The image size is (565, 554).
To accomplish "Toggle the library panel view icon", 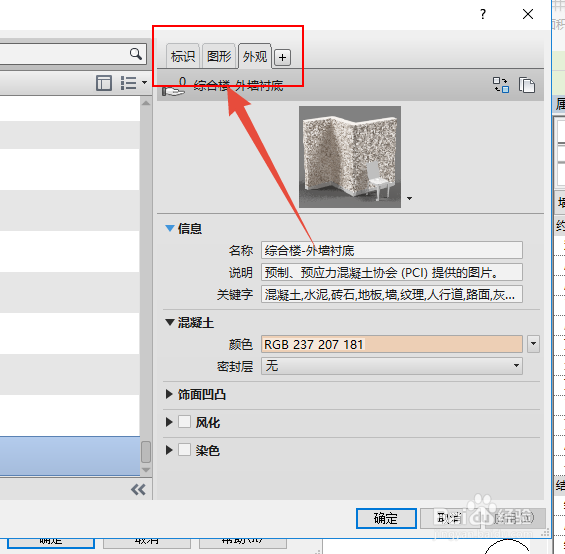I will click(104, 83).
